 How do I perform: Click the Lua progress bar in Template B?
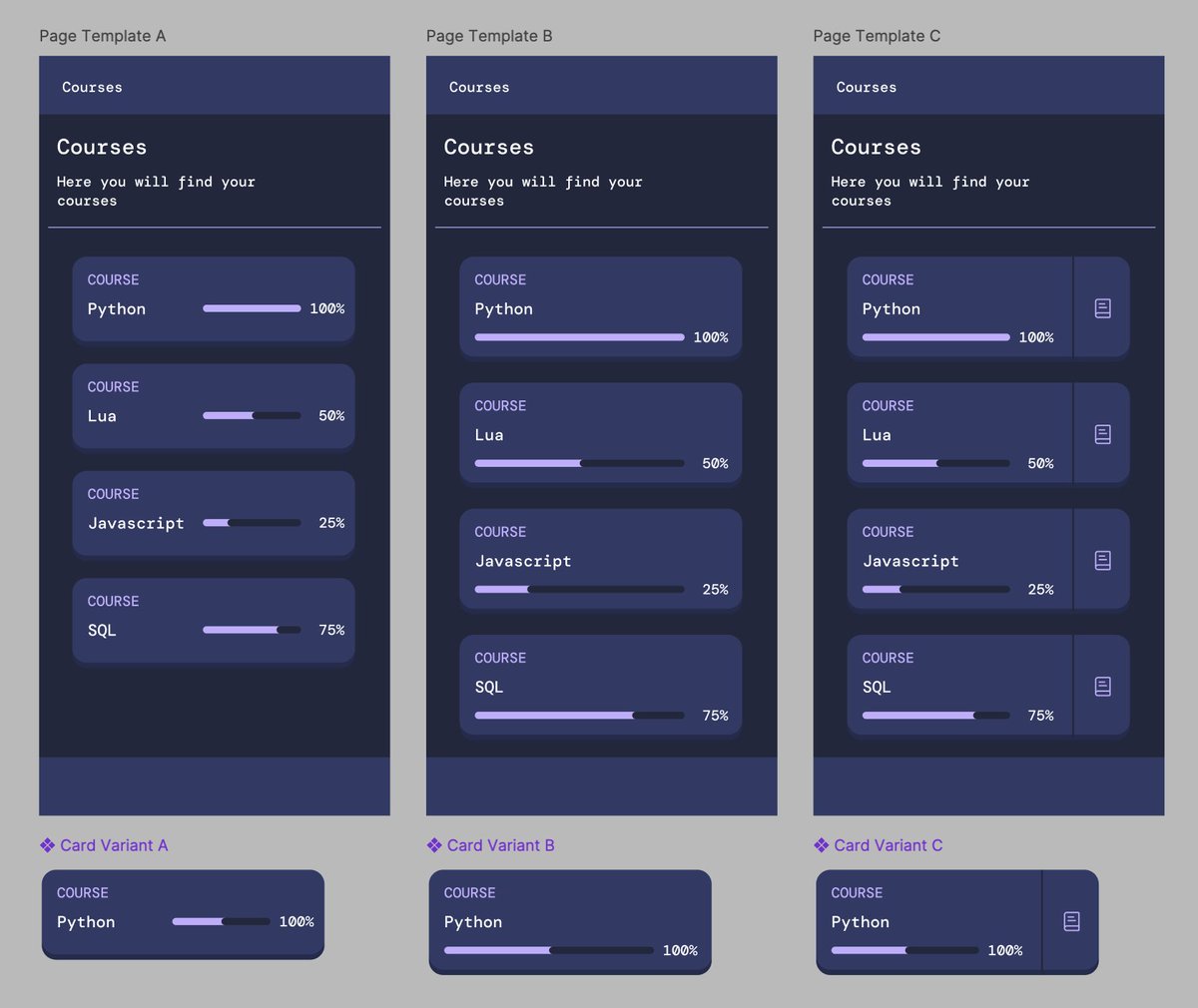[x=580, y=463]
